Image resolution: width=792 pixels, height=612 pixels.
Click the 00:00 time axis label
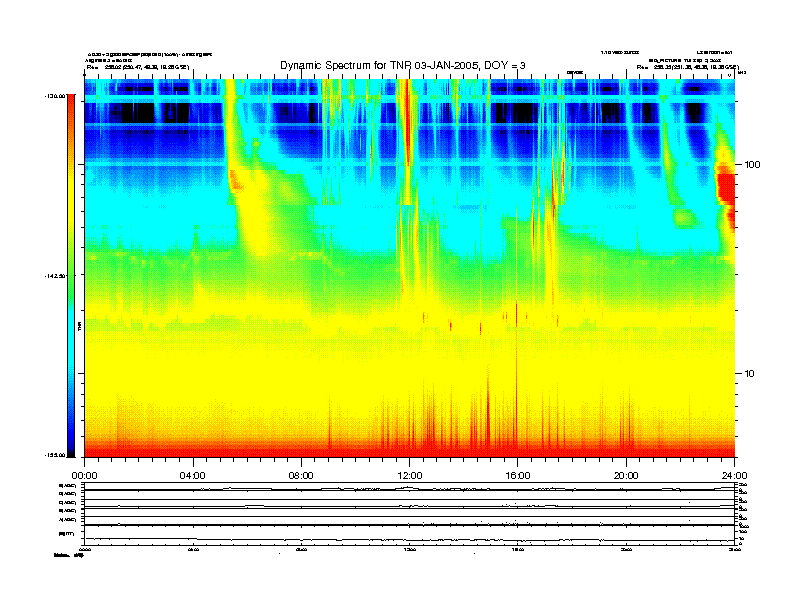pyautogui.click(x=84, y=476)
